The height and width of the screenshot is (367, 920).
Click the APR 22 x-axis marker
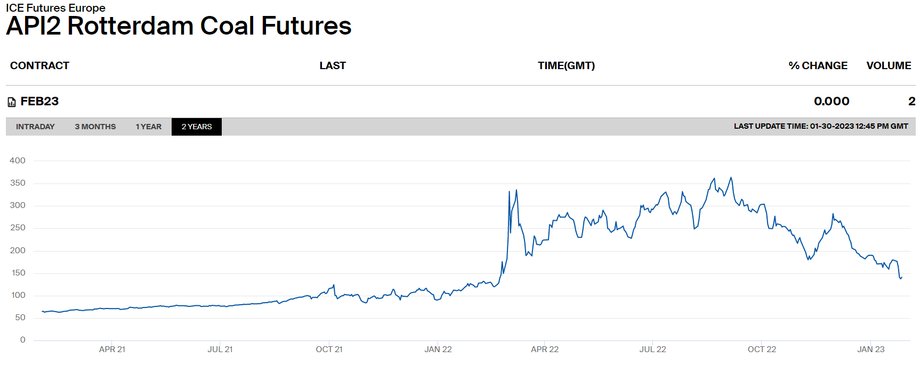point(545,349)
